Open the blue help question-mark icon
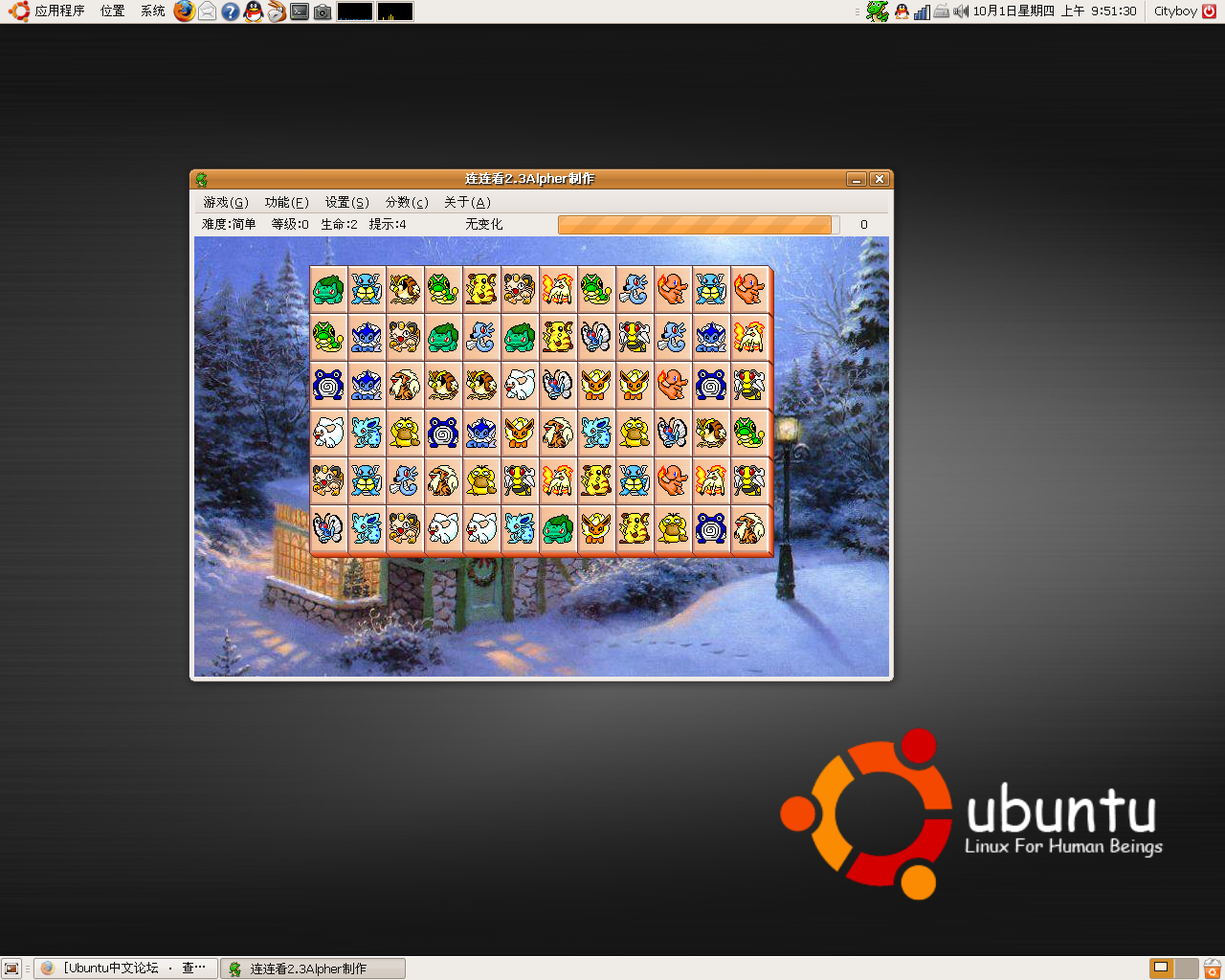1225x980 pixels. click(231, 11)
